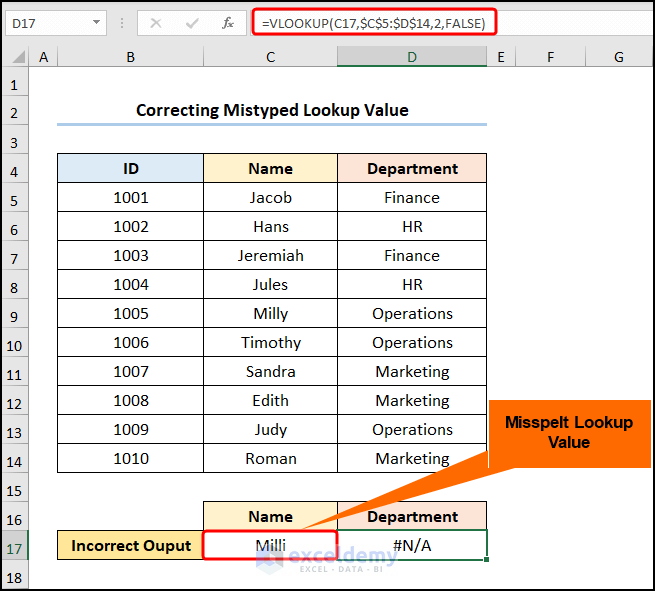
Task: Select the Marketing cell in Sandra's row
Action: coord(412,371)
